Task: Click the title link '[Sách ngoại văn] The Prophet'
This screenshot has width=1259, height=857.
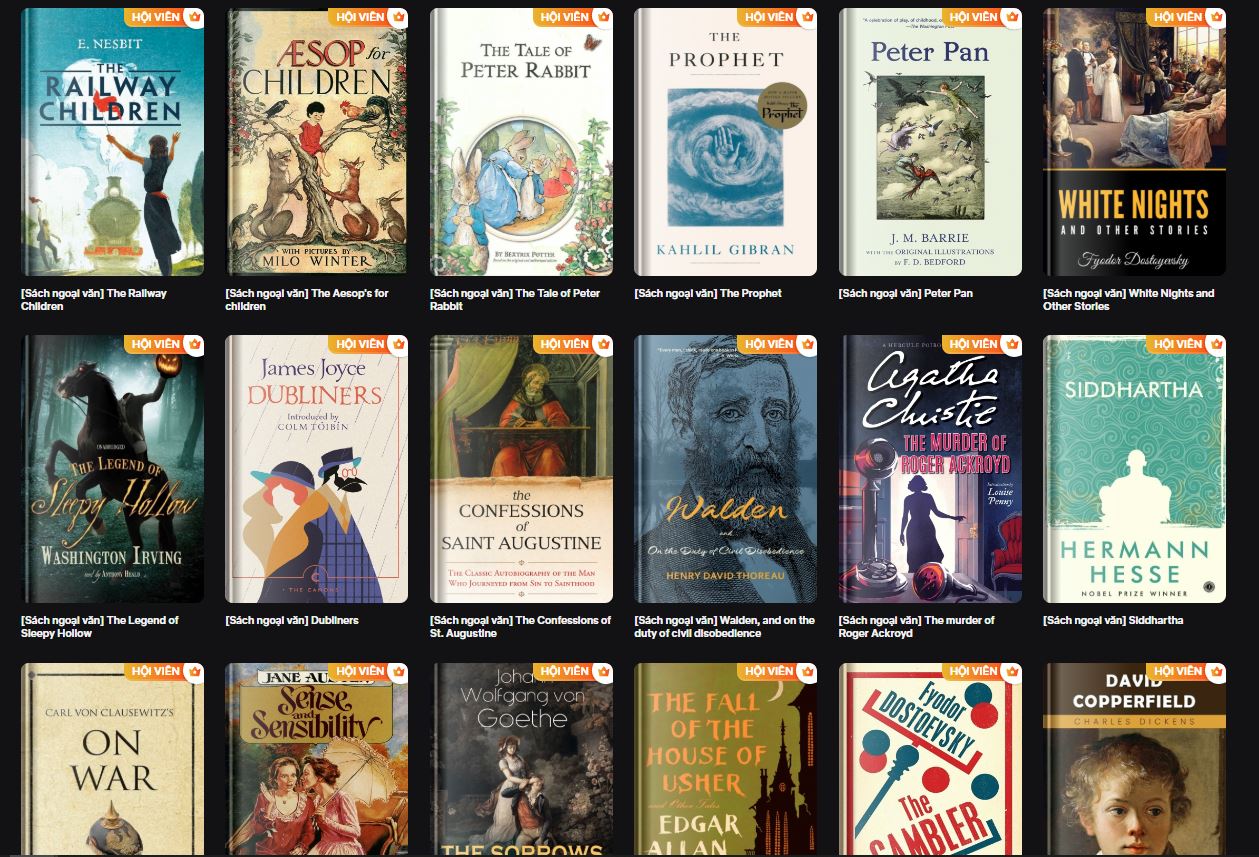Action: click(x=708, y=293)
